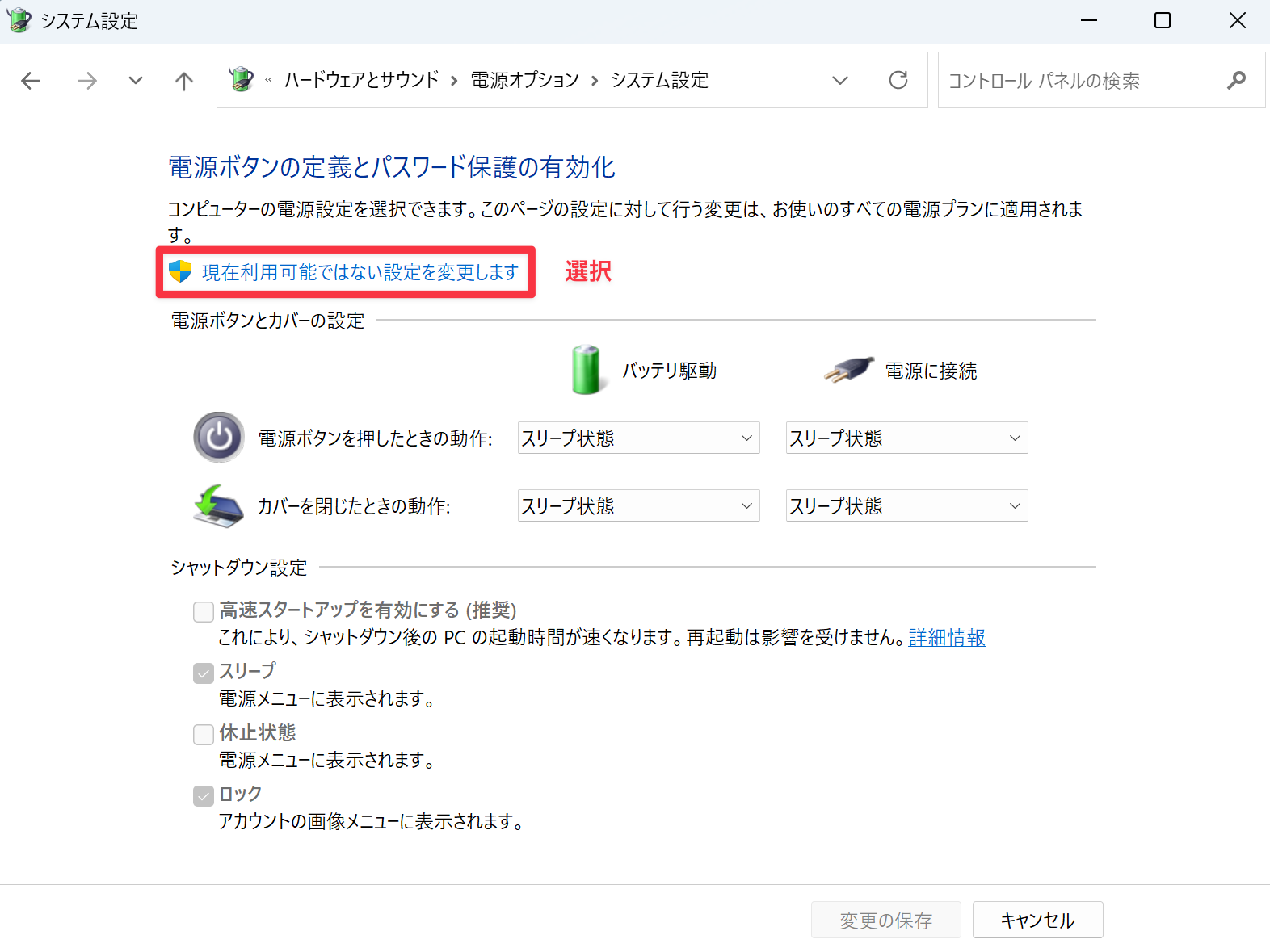Expand the address bar history dropdown
Viewport: 1270px width, 952px height.
840,81
